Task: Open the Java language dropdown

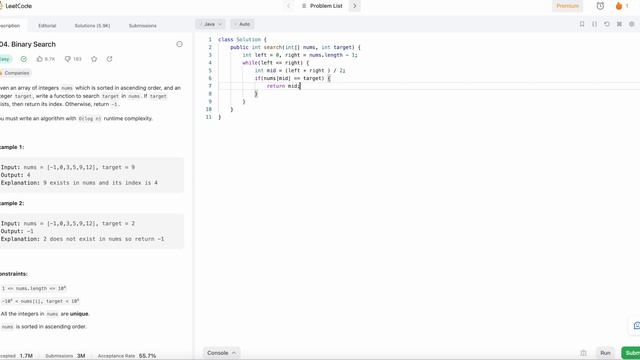Action: click(210, 24)
